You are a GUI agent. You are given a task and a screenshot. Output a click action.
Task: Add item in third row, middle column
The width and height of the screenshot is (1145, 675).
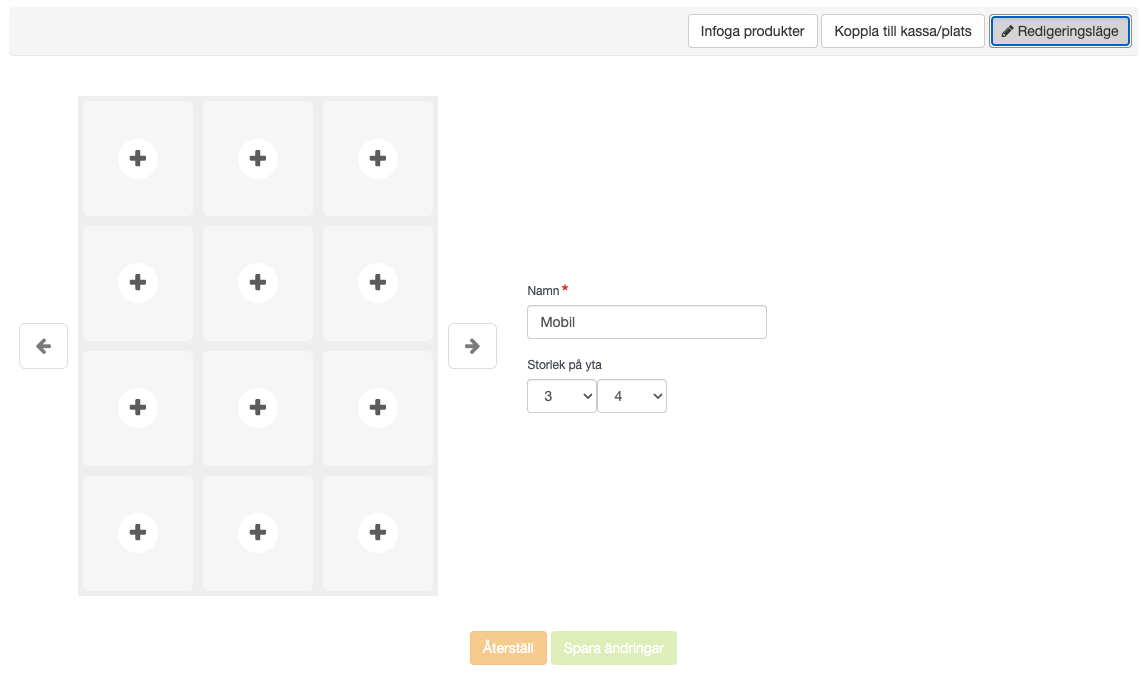coord(258,408)
